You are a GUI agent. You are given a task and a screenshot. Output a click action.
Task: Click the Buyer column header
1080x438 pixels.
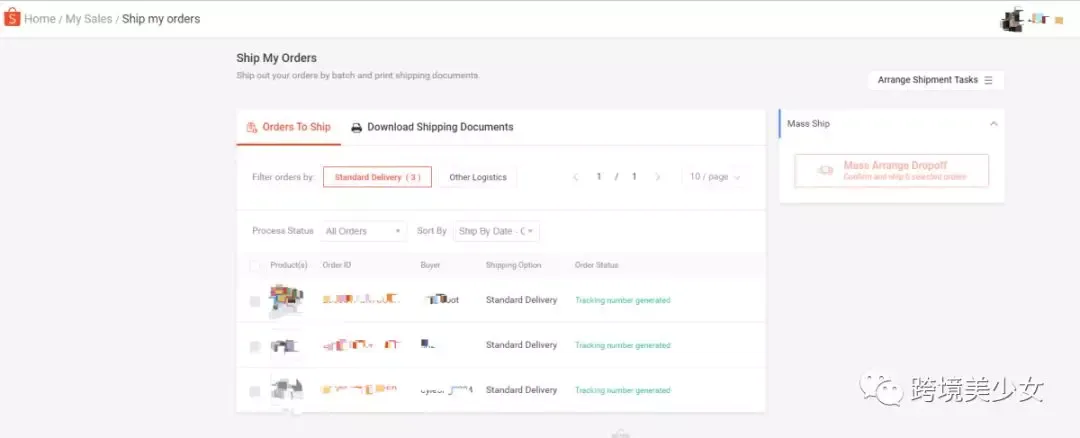pos(430,265)
